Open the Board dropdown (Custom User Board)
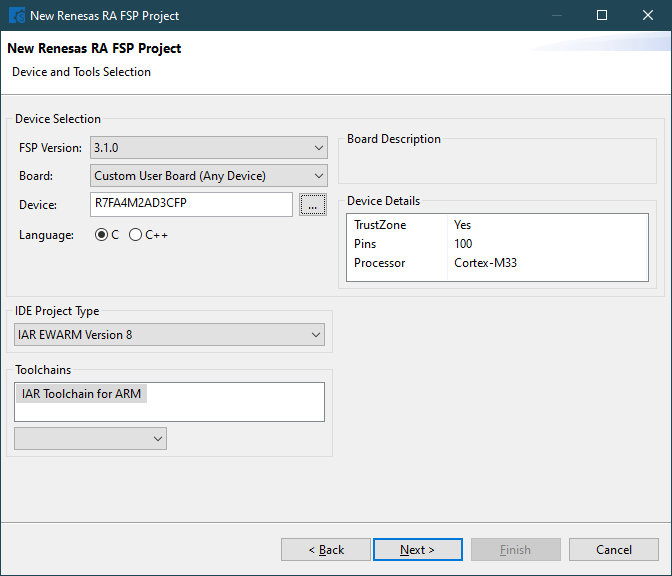672x576 pixels. (x=209, y=176)
